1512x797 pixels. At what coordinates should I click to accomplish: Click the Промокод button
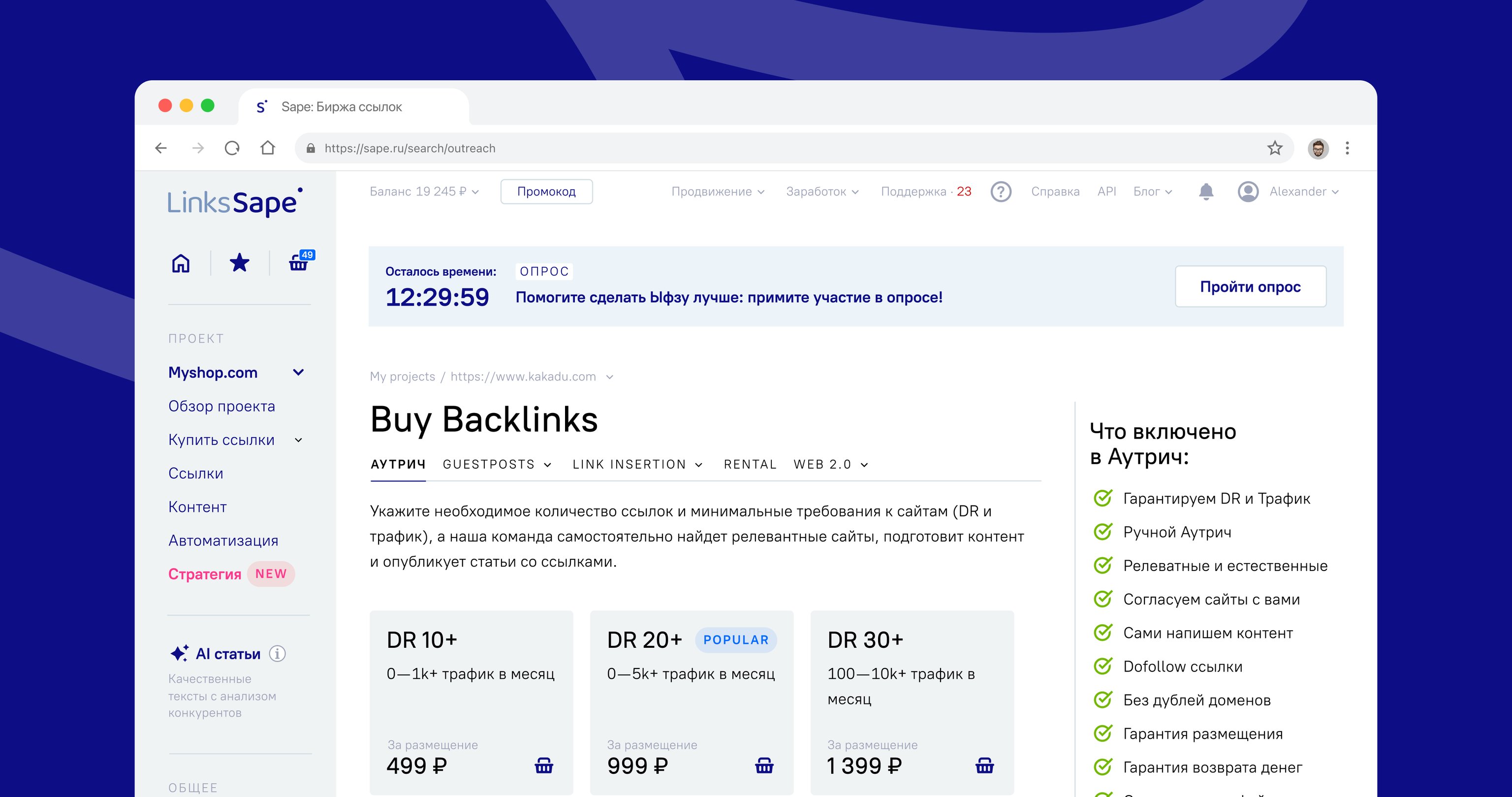[546, 191]
